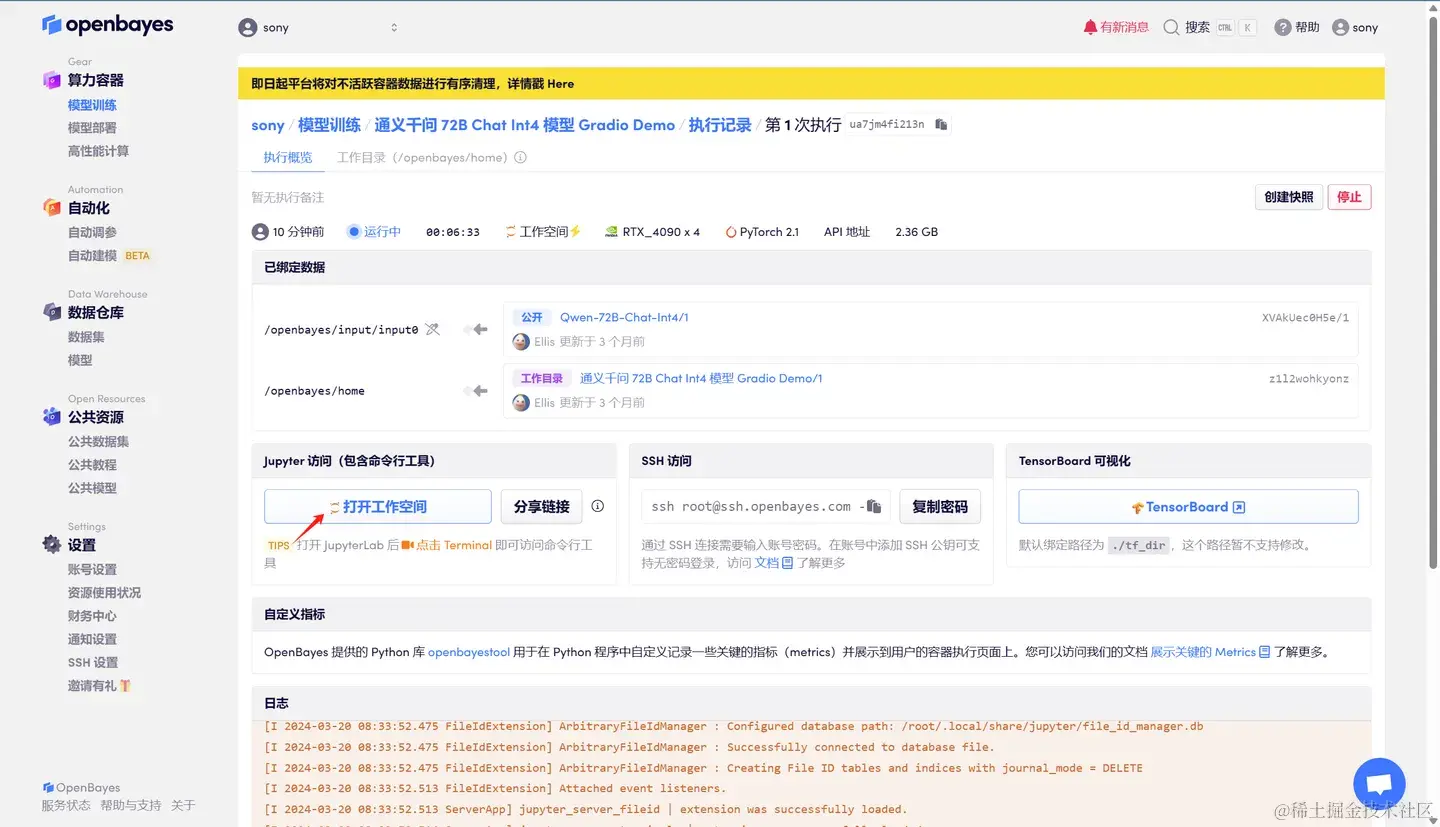Click the 自动化 sidebar heading

click(88, 208)
